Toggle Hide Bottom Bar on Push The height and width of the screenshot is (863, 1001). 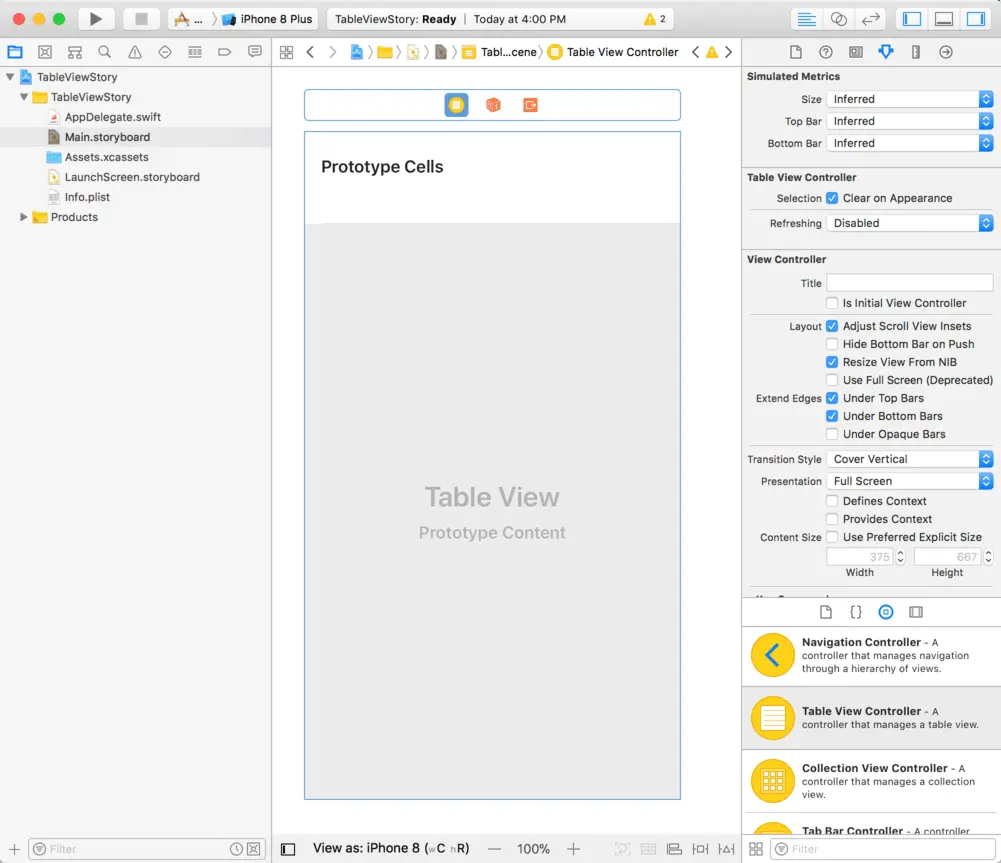coord(832,344)
